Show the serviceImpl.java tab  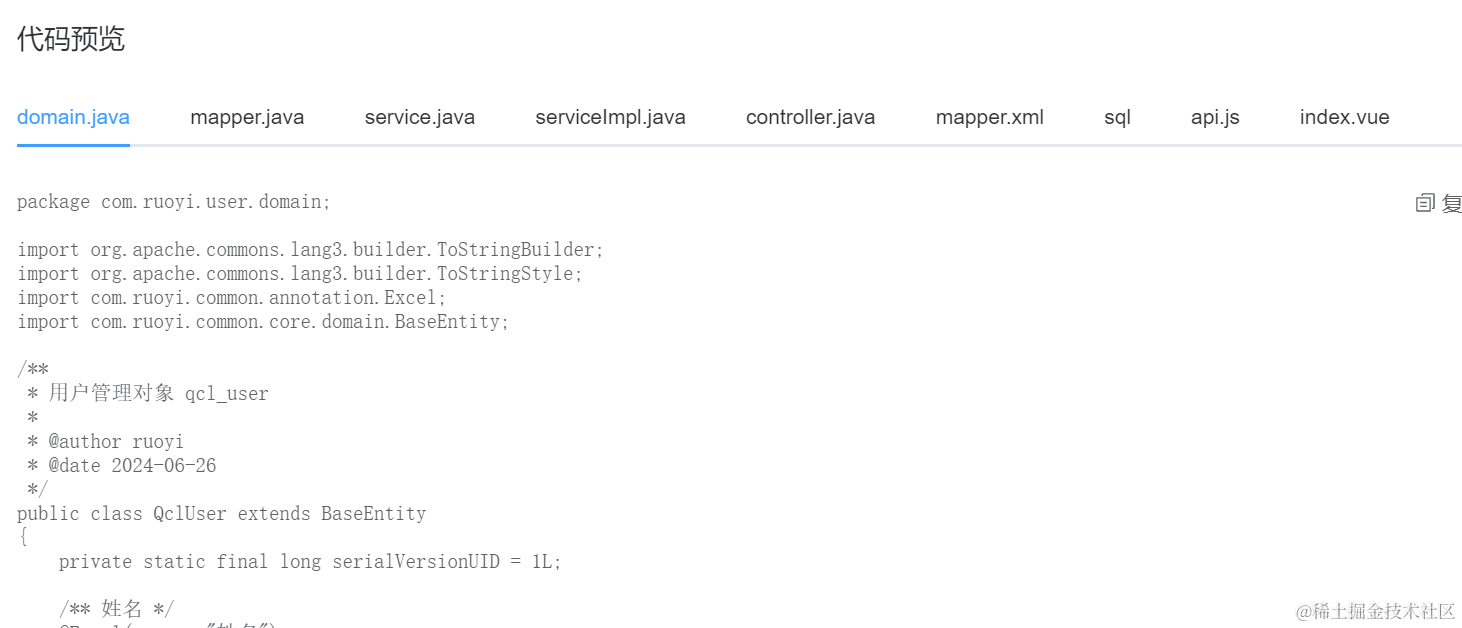(x=610, y=117)
